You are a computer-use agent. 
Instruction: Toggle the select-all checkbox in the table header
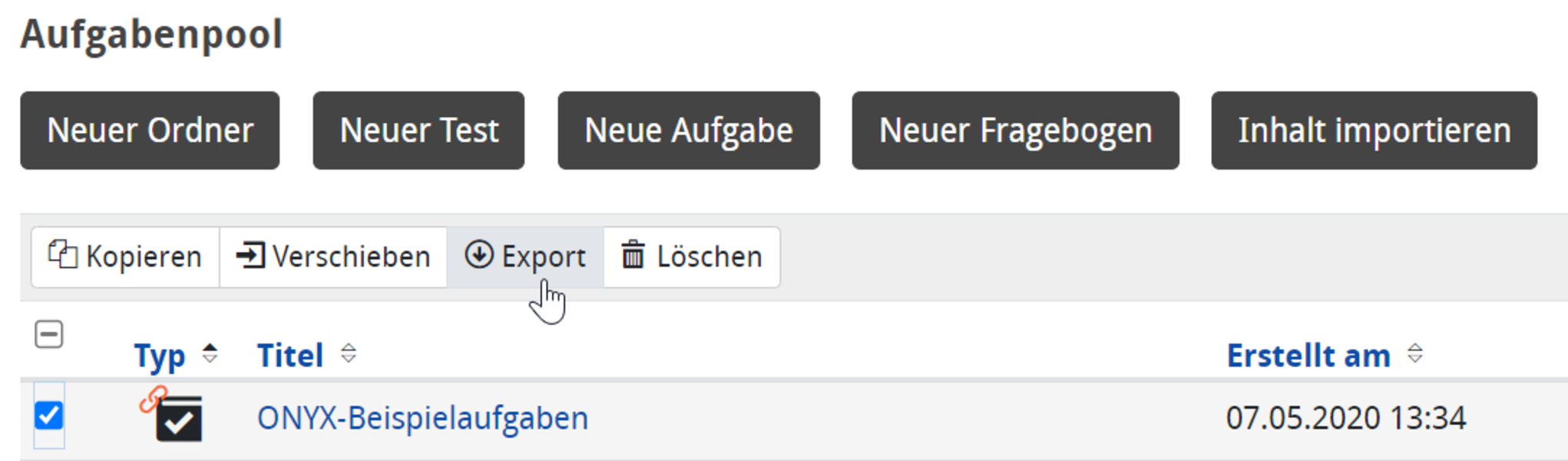tap(49, 334)
